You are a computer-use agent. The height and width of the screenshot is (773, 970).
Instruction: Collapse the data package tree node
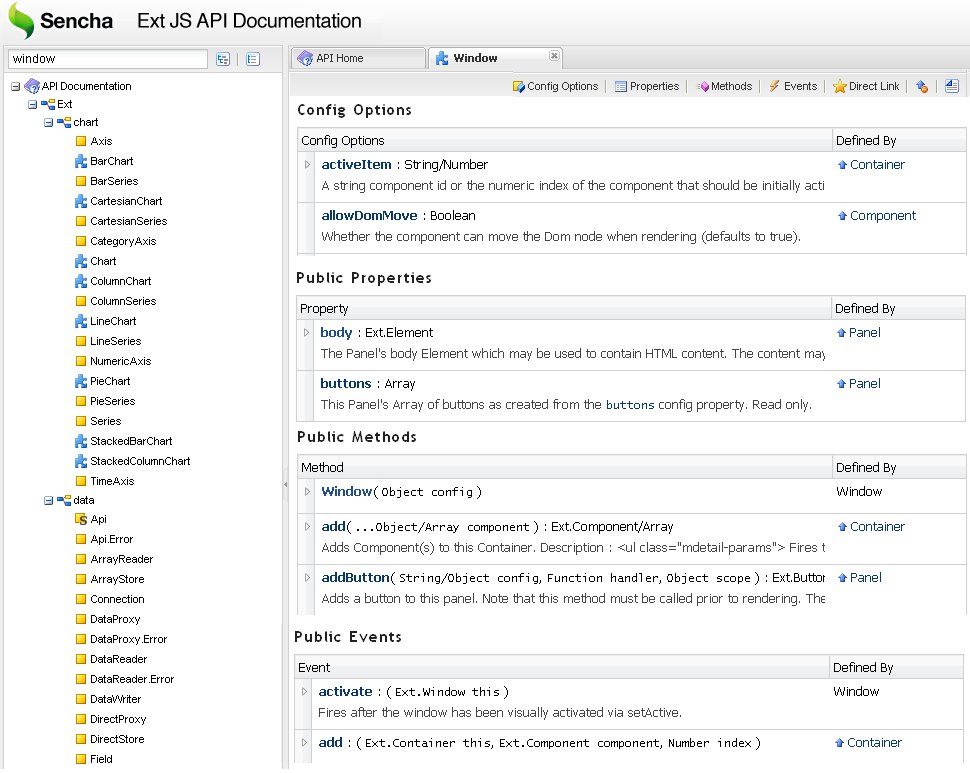pos(49,500)
